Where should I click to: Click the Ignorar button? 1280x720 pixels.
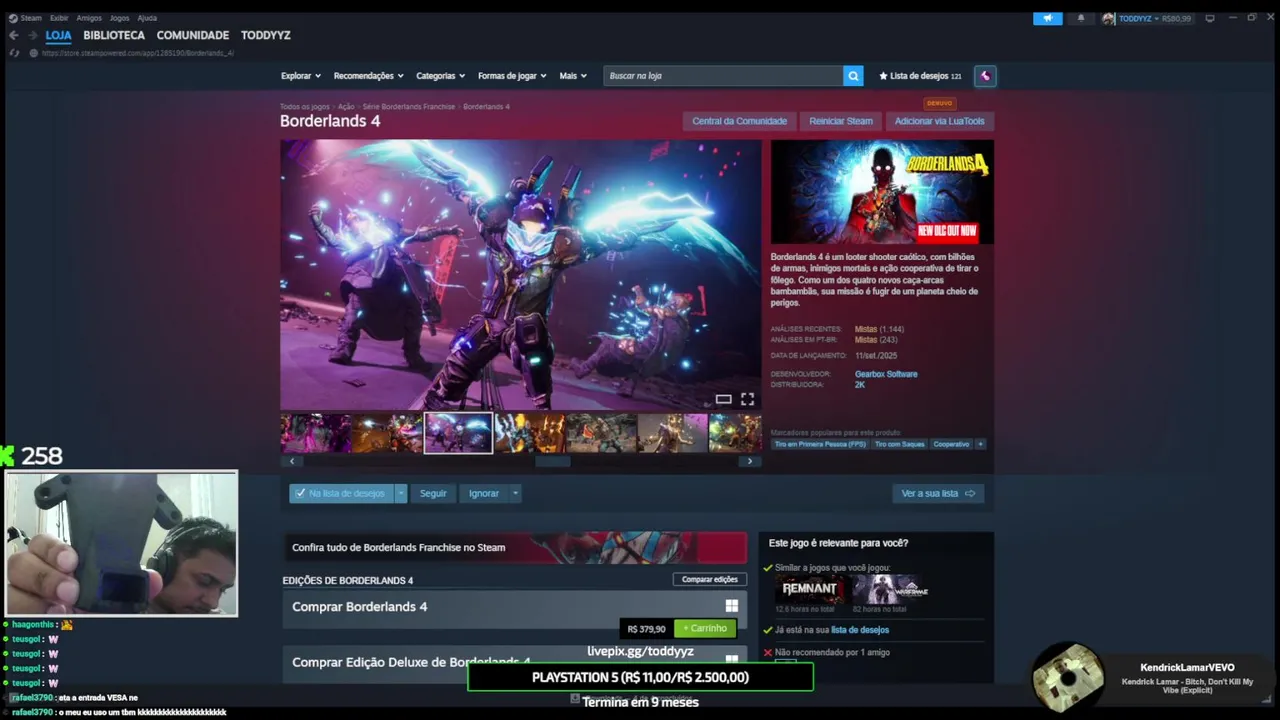click(x=484, y=493)
